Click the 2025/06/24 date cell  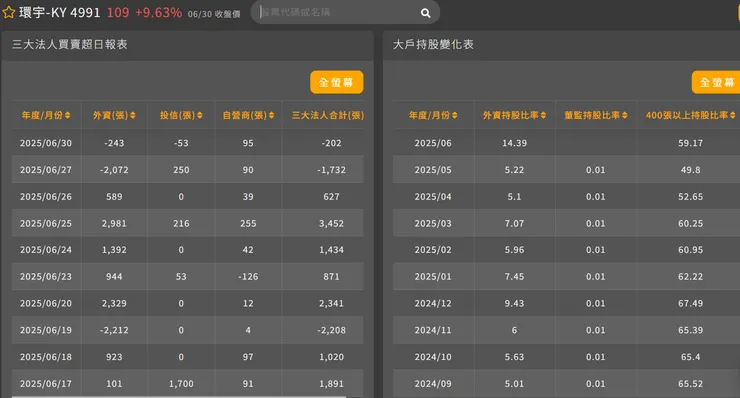click(x=46, y=250)
